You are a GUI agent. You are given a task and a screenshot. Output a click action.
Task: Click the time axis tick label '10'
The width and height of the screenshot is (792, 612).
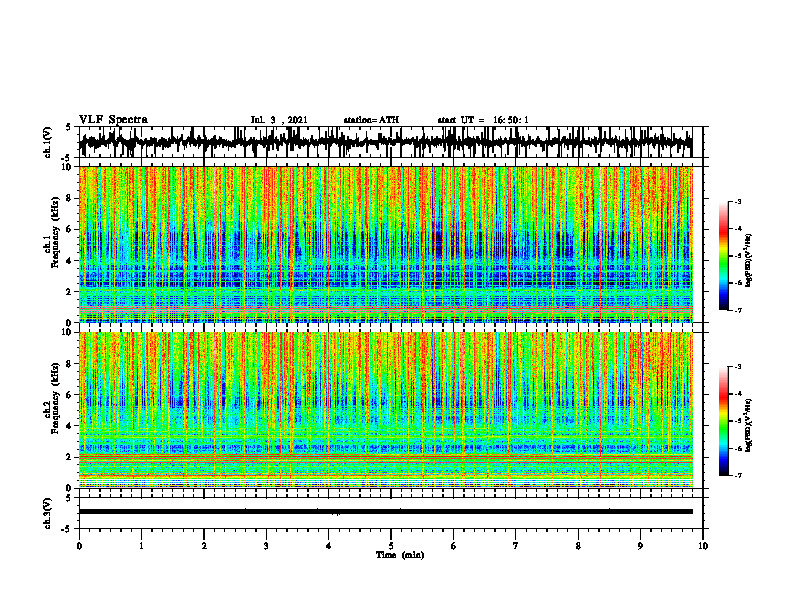coord(703,546)
